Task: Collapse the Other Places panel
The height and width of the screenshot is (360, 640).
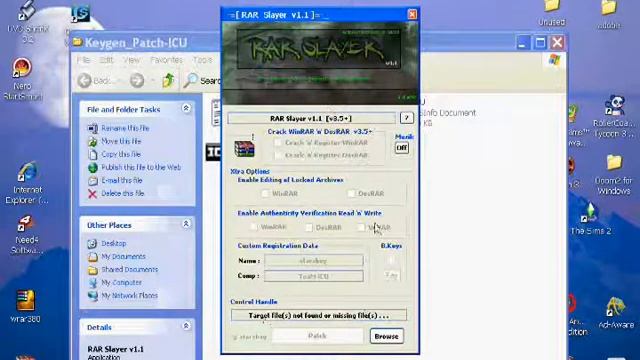Action: coord(186,224)
